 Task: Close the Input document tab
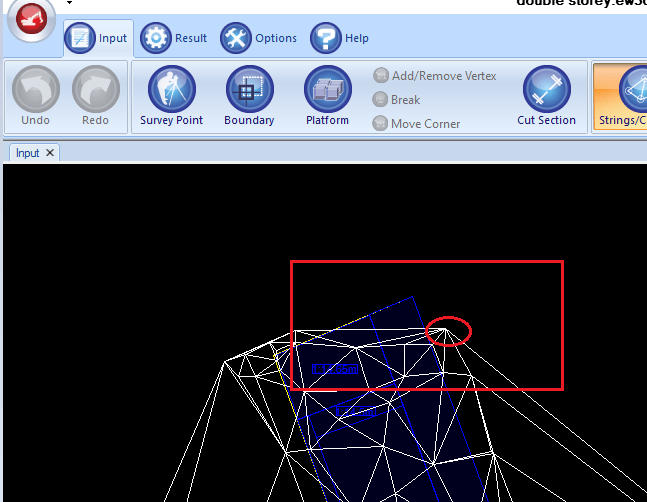(50, 153)
